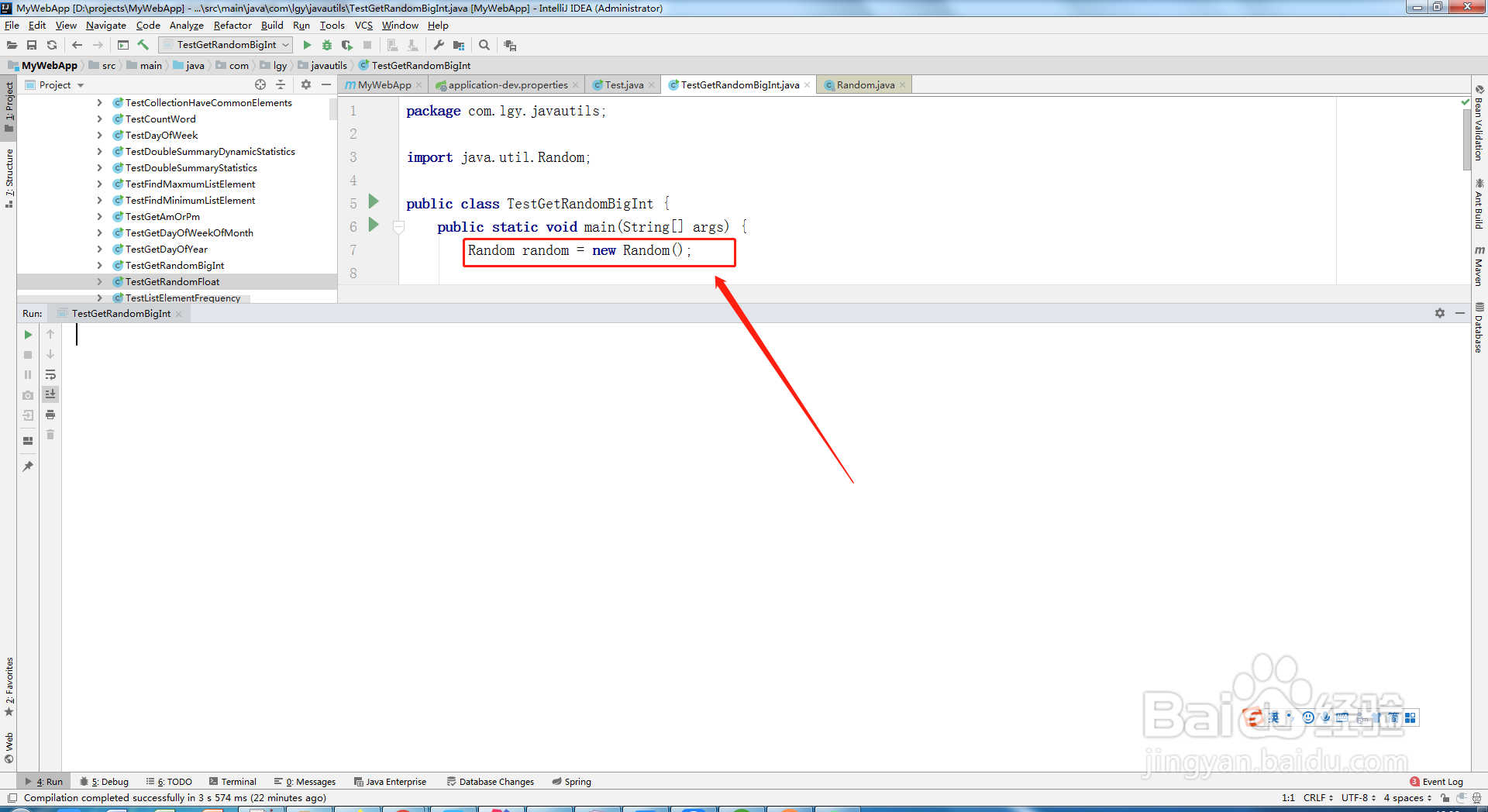Run TestGetRandomBigInt from main toolbar

coord(307,45)
